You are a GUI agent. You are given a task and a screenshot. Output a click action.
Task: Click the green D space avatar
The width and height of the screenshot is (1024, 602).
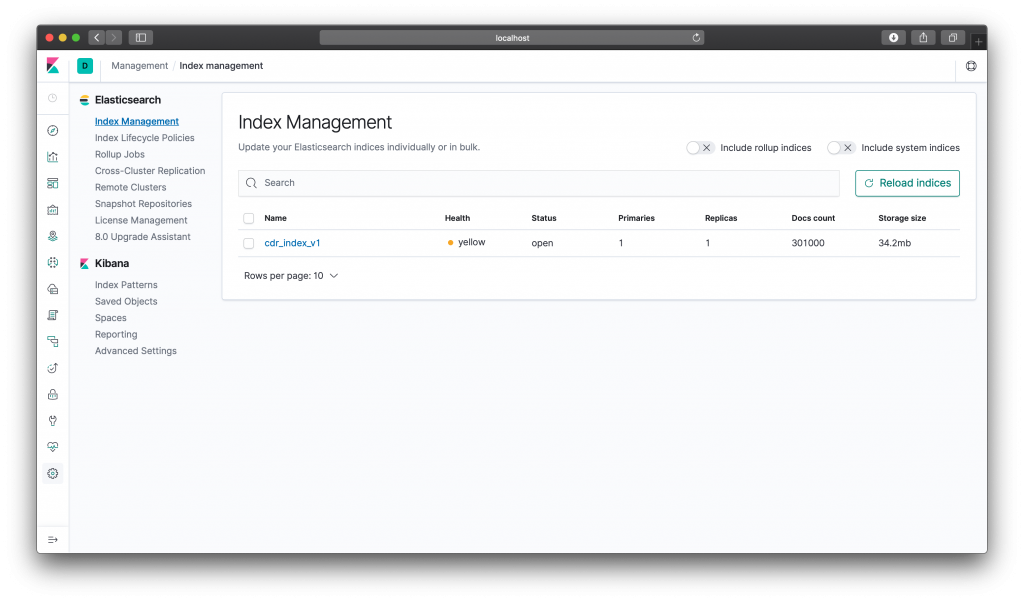tap(85, 65)
